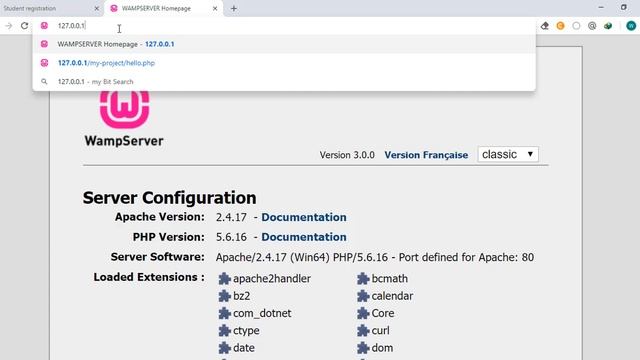Click the calendar extension puzzle icon
640x360 pixels.
pos(363,296)
